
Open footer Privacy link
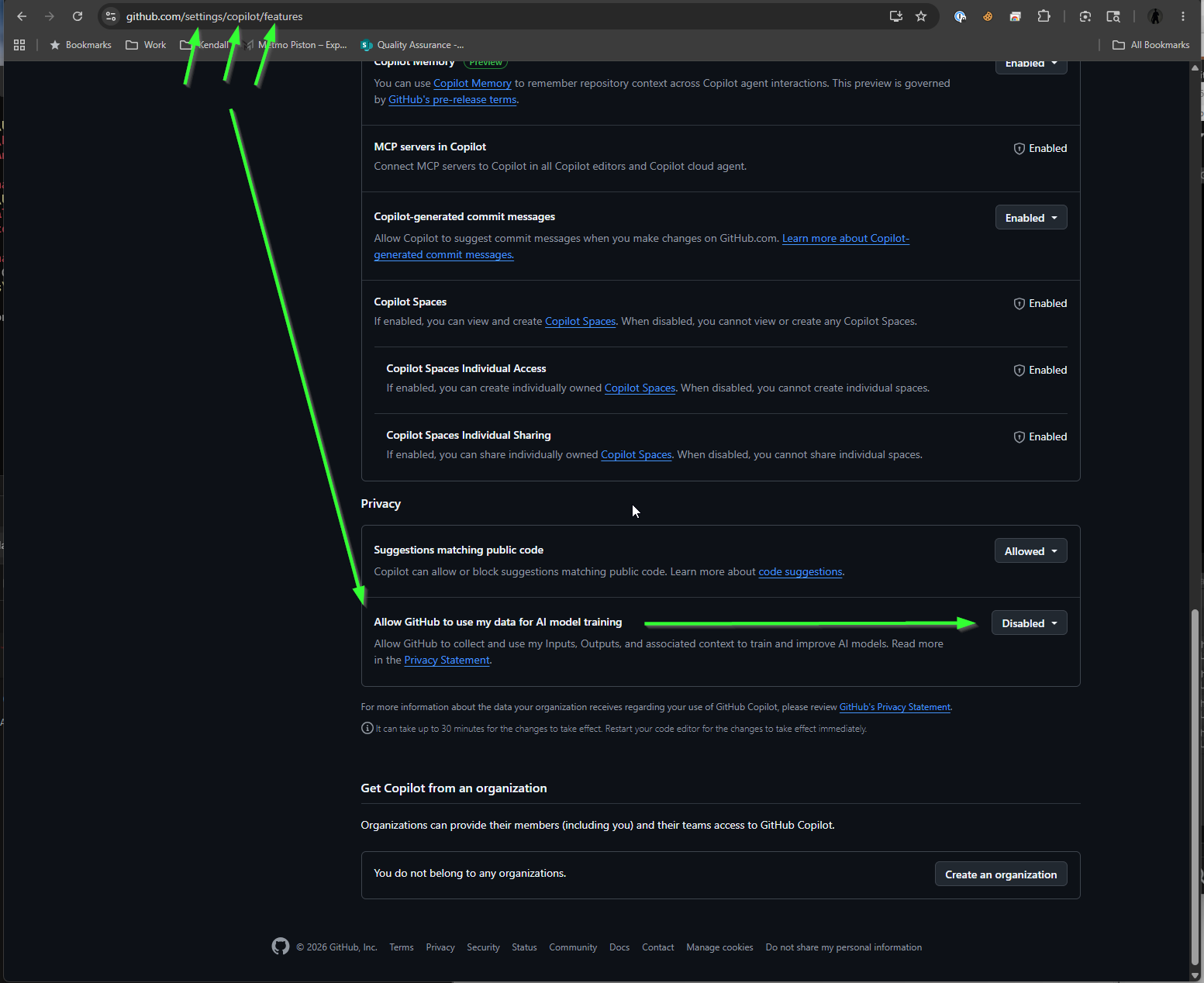(x=440, y=947)
